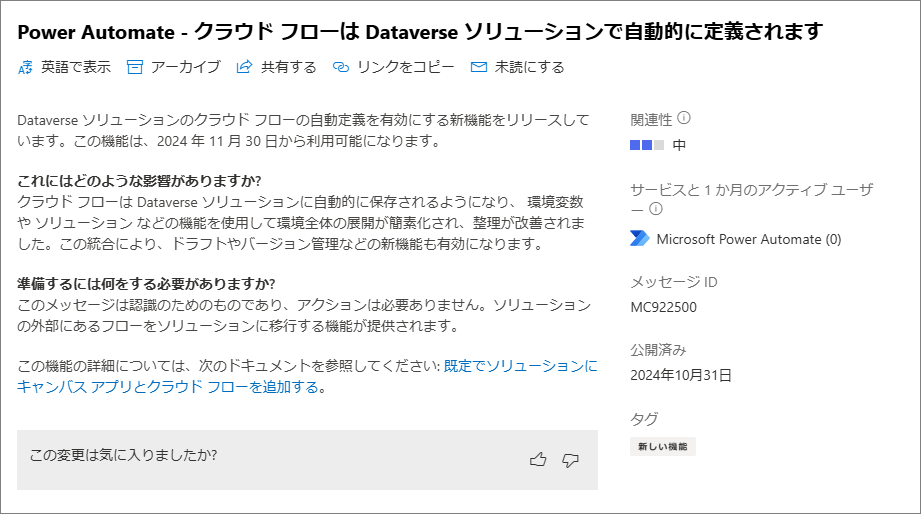Mark message as 未読にする

pos(529,68)
